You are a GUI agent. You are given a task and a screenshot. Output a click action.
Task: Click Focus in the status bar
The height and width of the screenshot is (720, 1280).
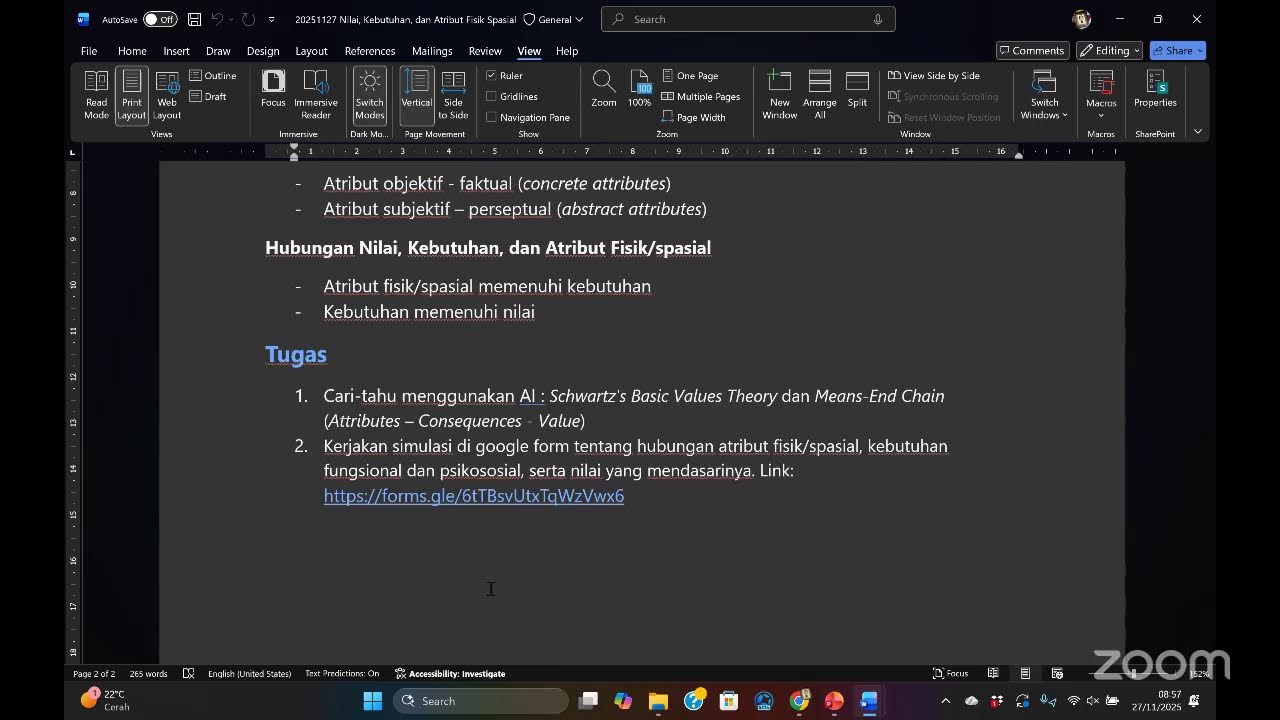950,674
